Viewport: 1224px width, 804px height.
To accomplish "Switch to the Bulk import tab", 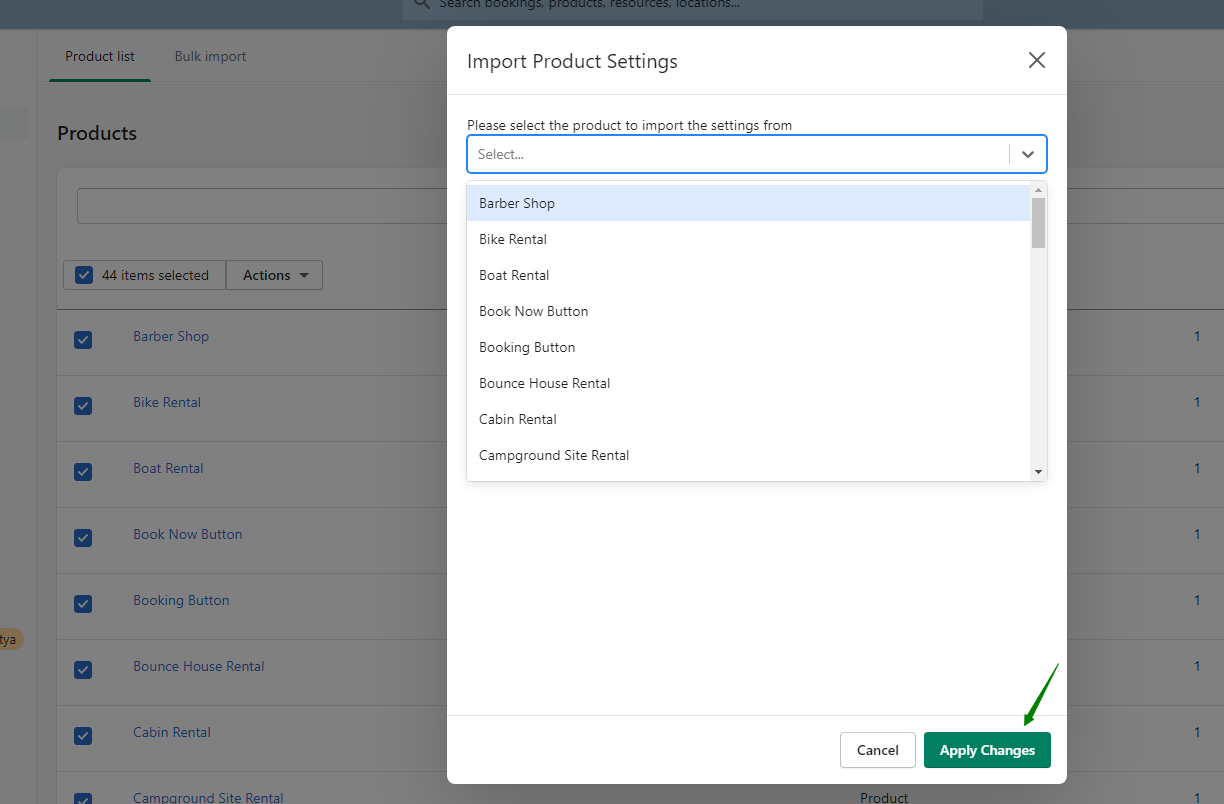I will pos(210,56).
